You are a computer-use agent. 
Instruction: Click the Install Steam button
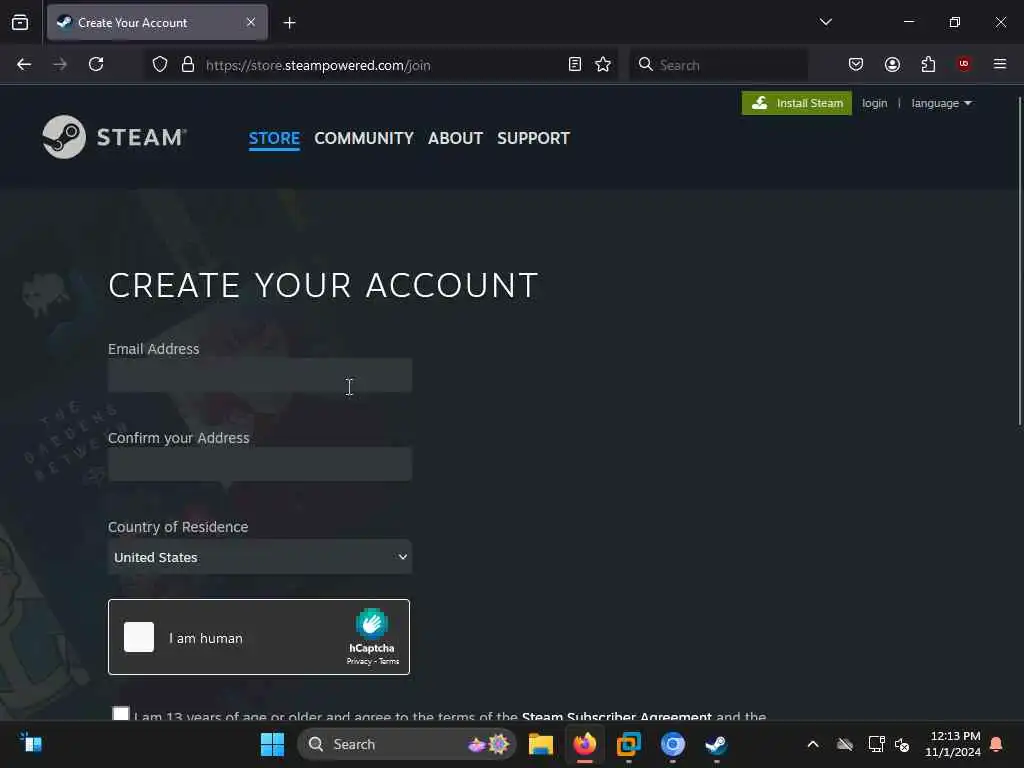pyautogui.click(x=797, y=103)
